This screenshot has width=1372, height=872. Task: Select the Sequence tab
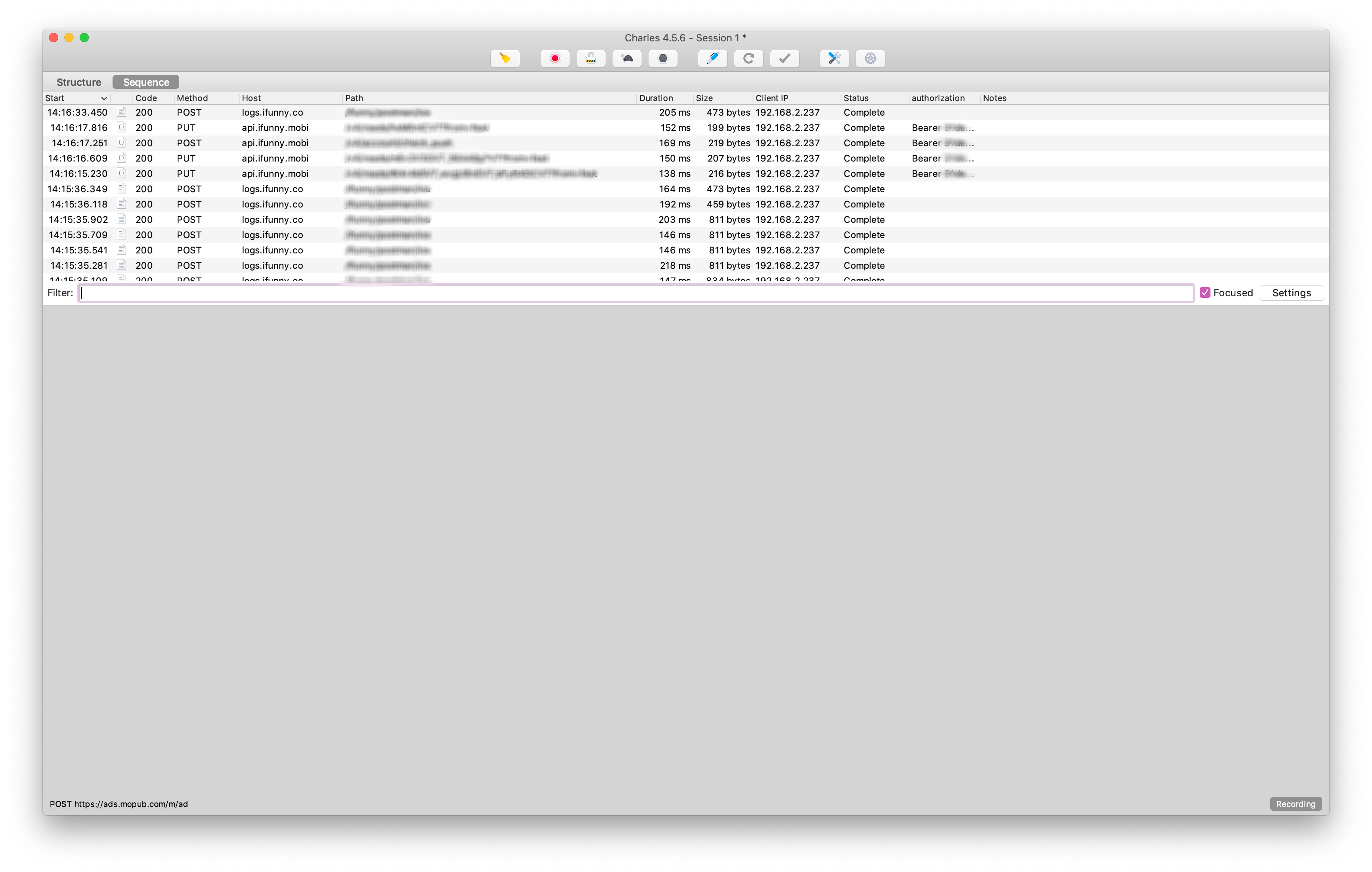(146, 83)
